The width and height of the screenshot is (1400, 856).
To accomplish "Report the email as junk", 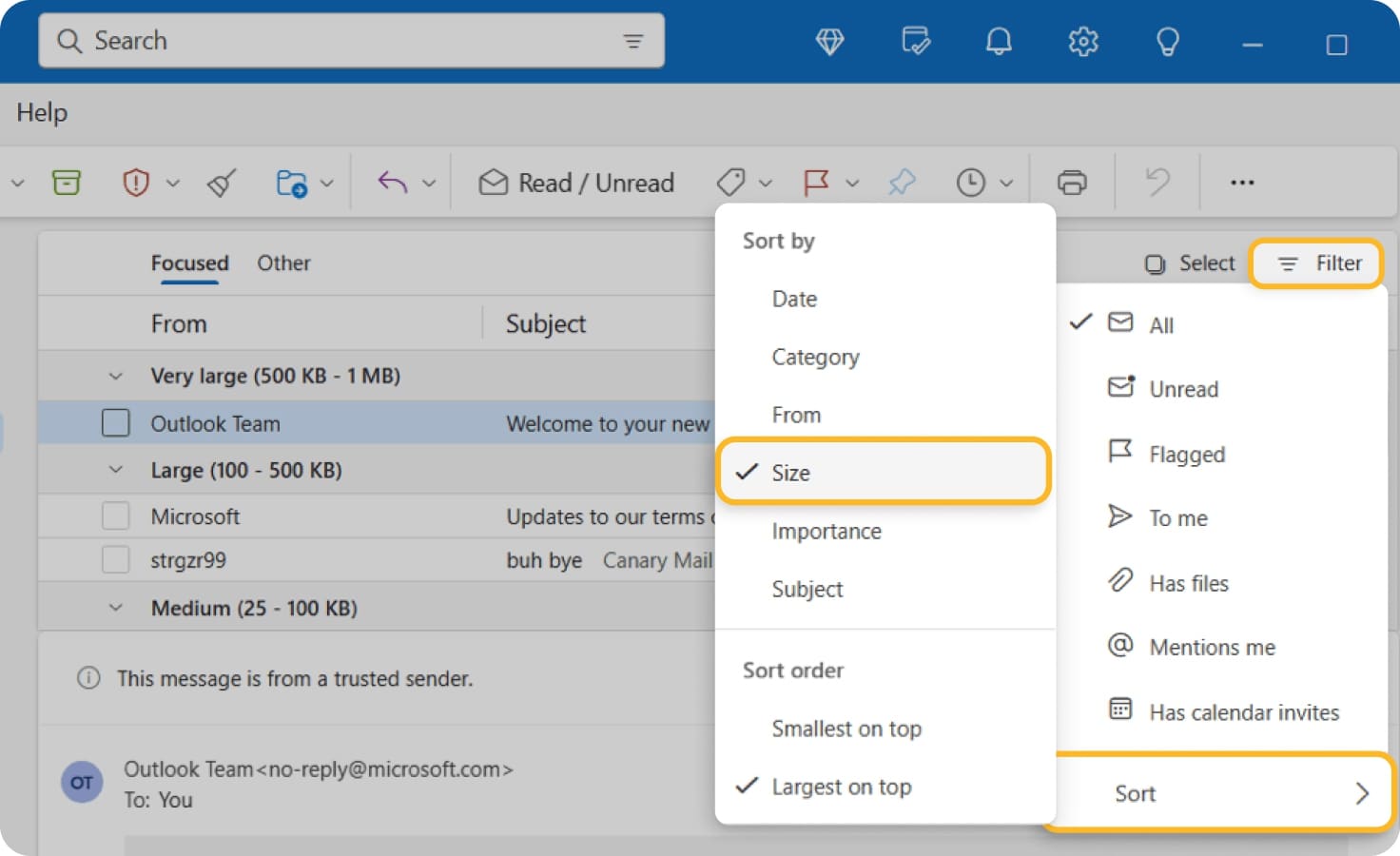I will click(136, 182).
